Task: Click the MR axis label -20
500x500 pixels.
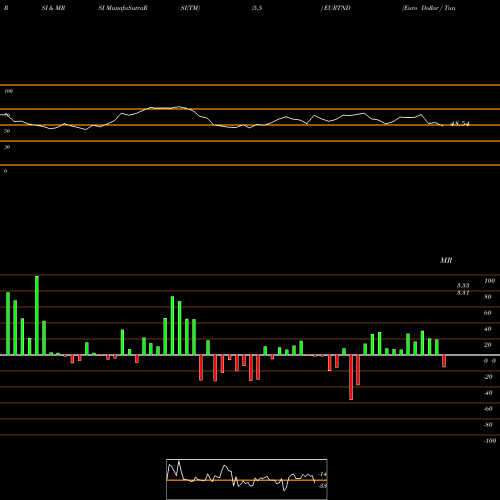Action: [x=488, y=377]
